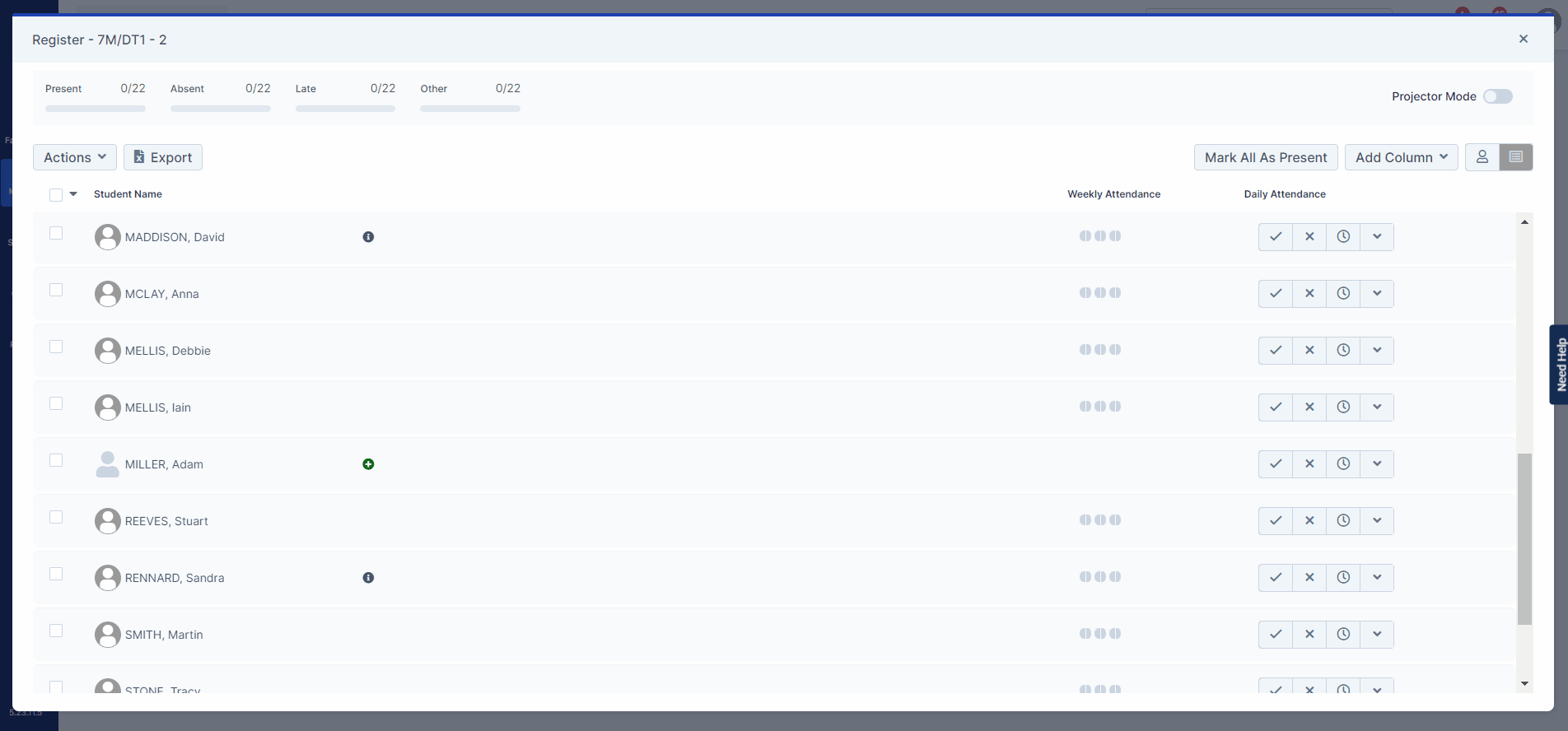Check the select-all students checkbox
Screen dimensions: 1568x731
56,195
